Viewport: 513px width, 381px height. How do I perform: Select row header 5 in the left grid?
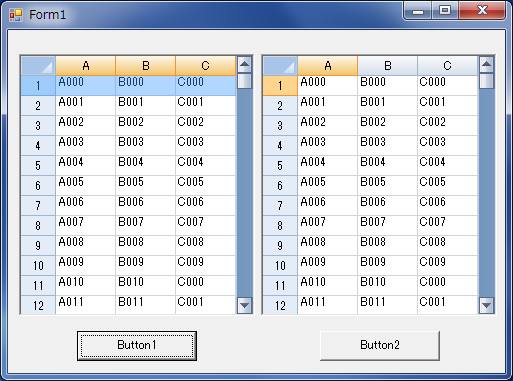(x=38, y=166)
